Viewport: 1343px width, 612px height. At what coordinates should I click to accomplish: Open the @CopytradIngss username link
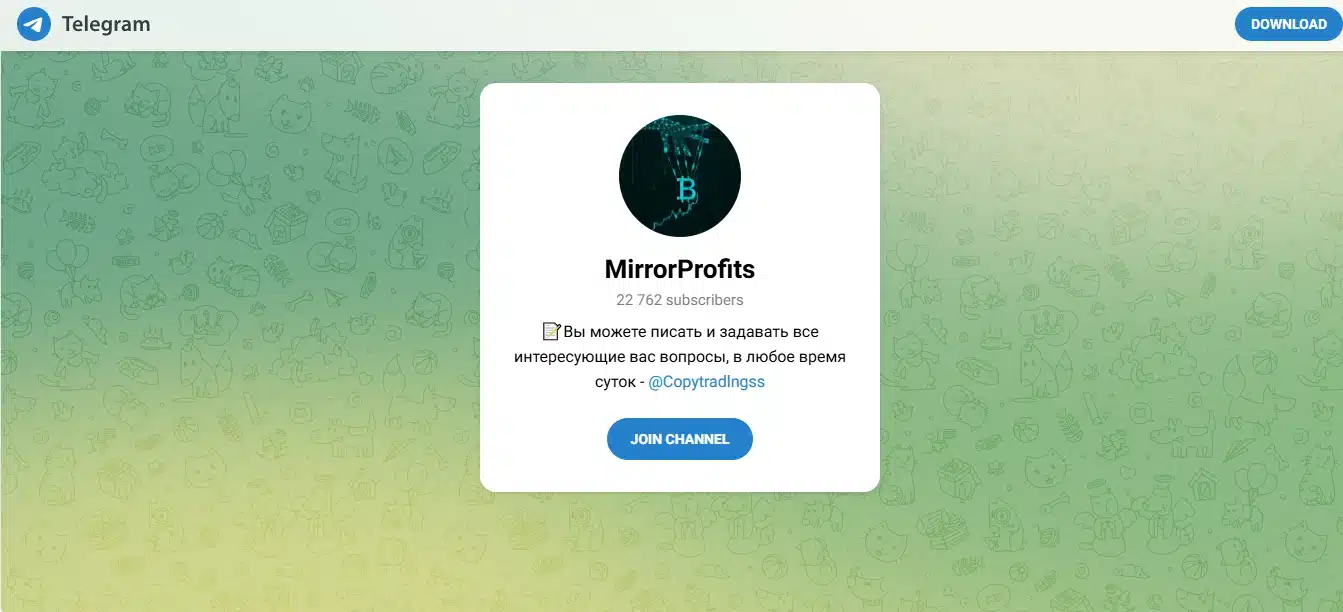click(x=707, y=382)
